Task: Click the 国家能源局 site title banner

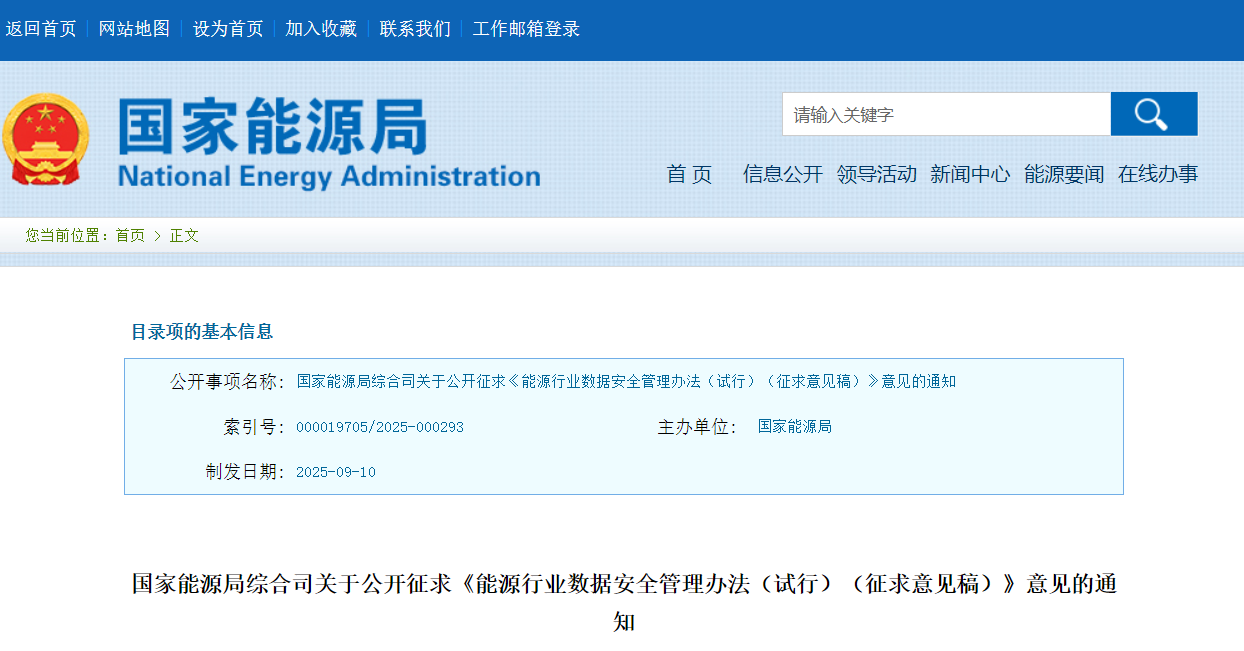Action: point(328,143)
